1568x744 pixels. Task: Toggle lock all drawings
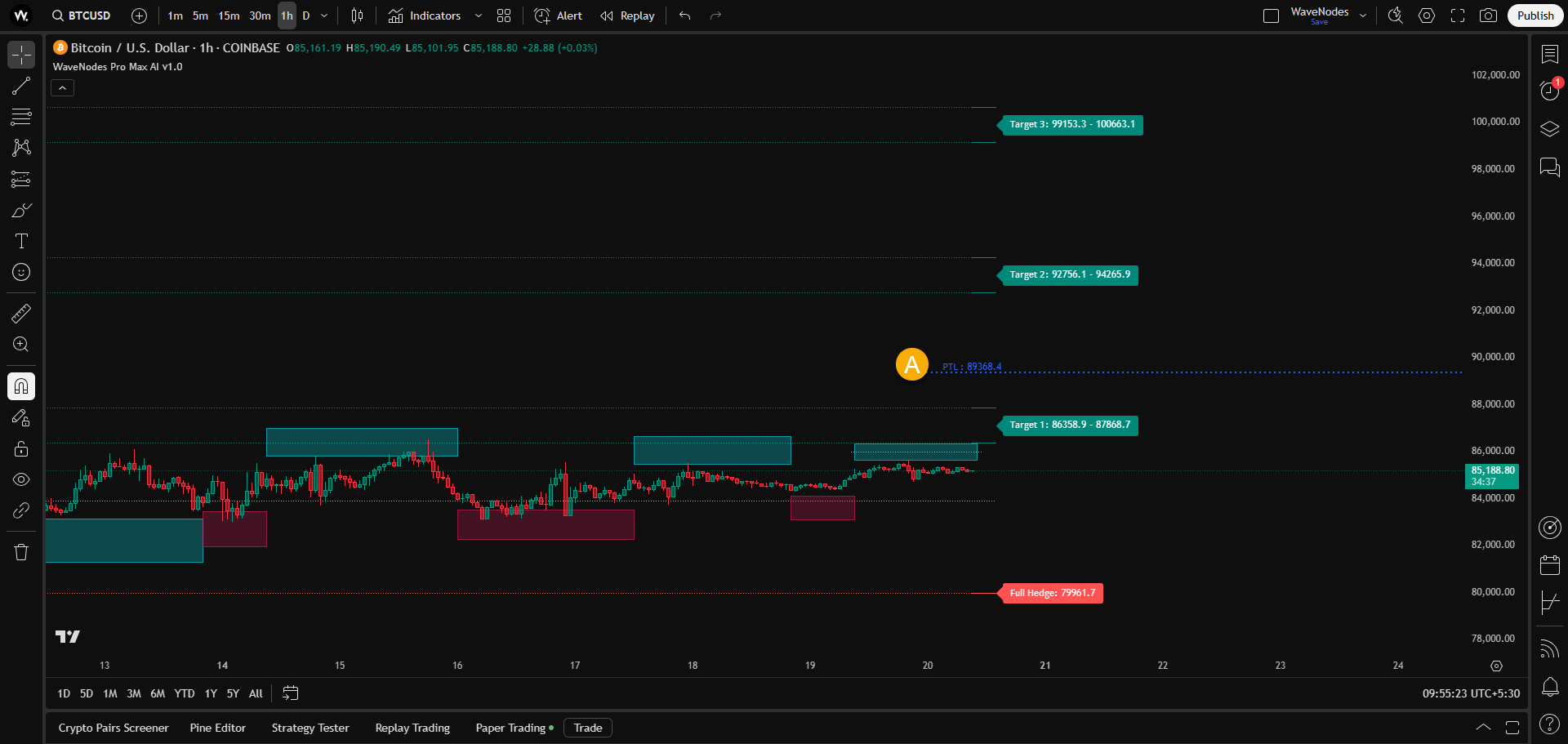point(20,448)
